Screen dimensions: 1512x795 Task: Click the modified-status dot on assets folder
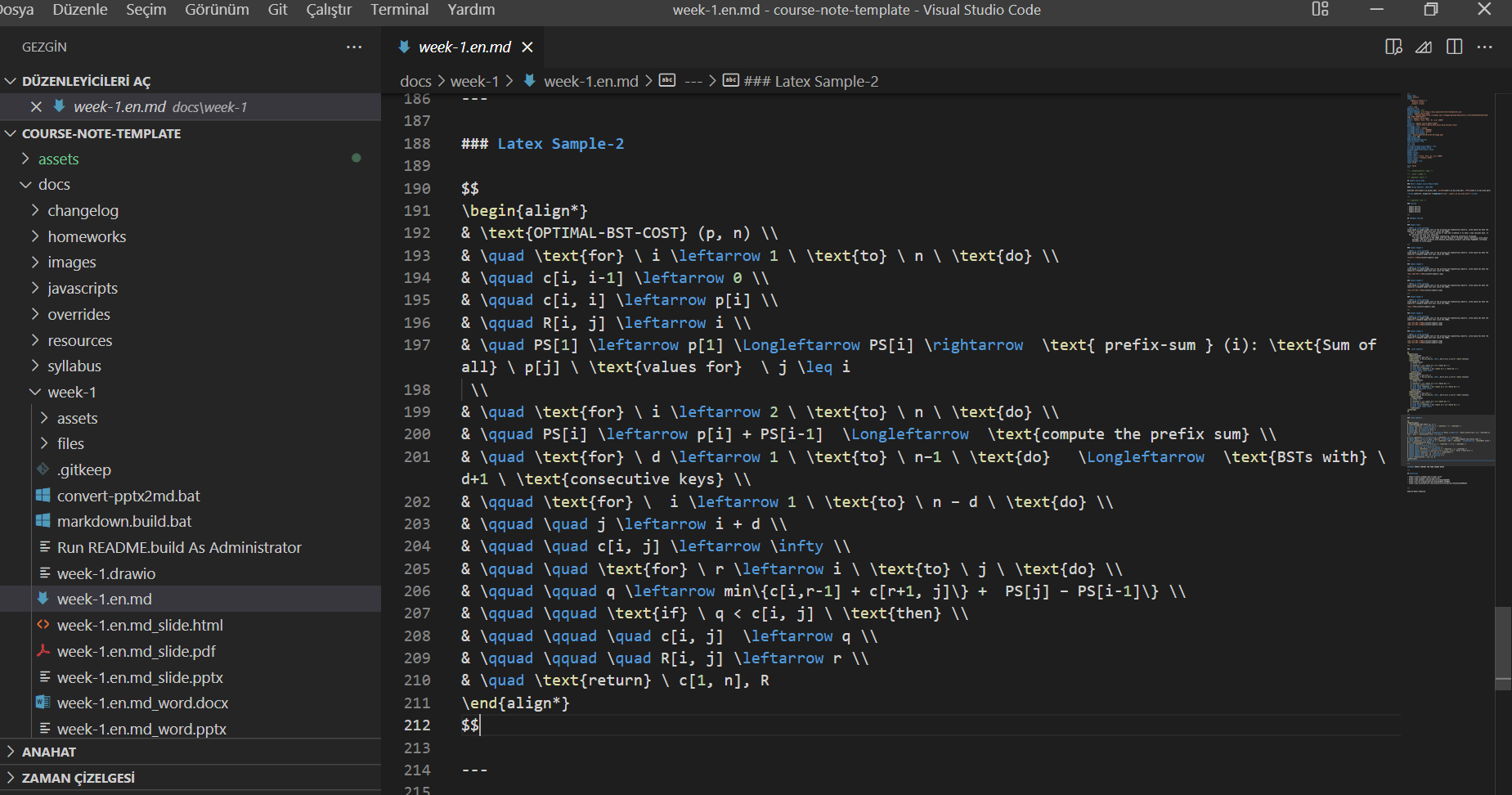pyautogui.click(x=356, y=158)
